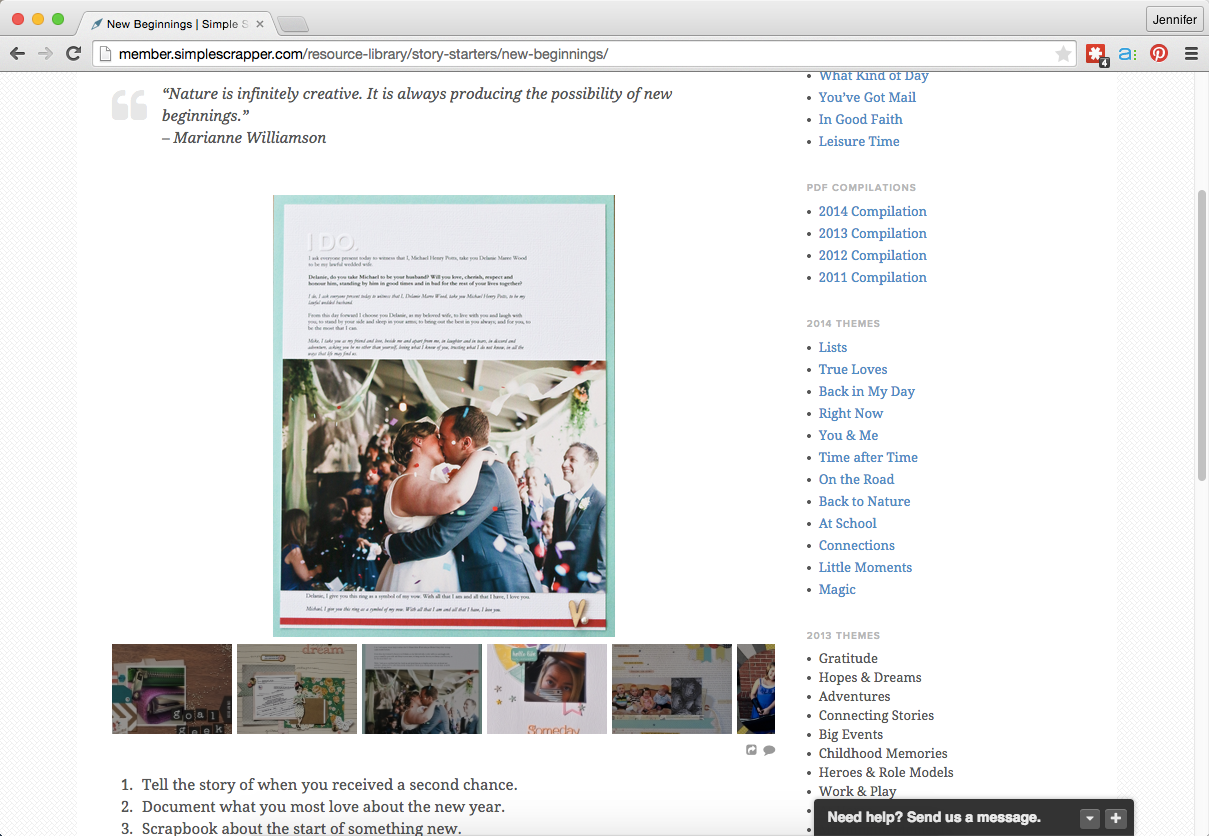The height and width of the screenshot is (836, 1209).
Task: Click the share icon below the gallery
Action: (751, 750)
